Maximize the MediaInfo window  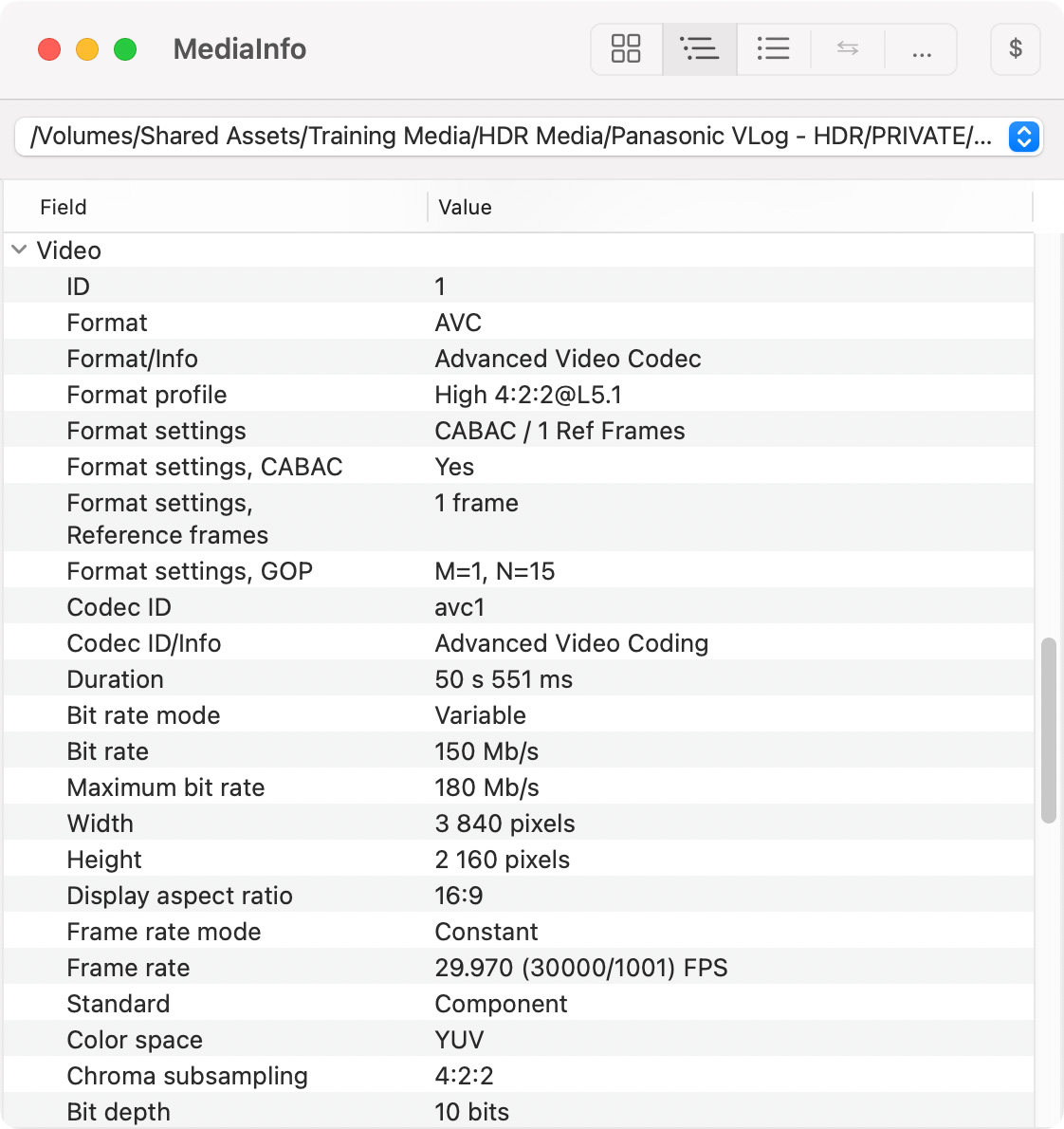click(x=125, y=49)
